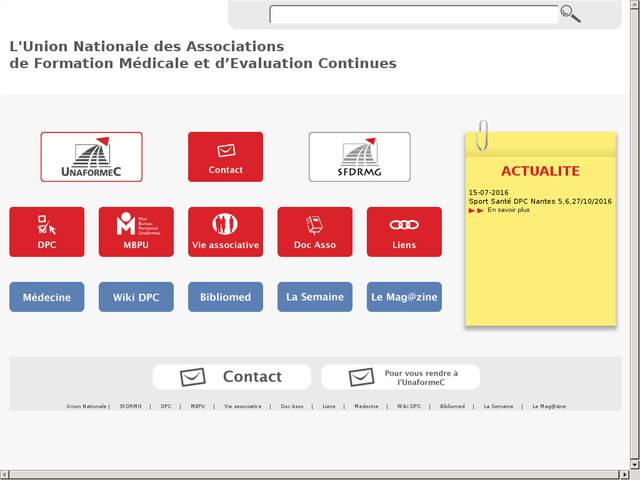
Task: Click the blue La Semaine button
Action: tap(315, 297)
